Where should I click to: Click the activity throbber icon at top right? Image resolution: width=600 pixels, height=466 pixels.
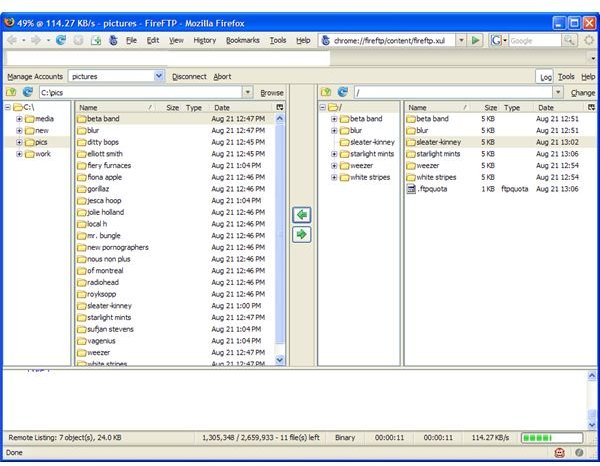point(589,40)
